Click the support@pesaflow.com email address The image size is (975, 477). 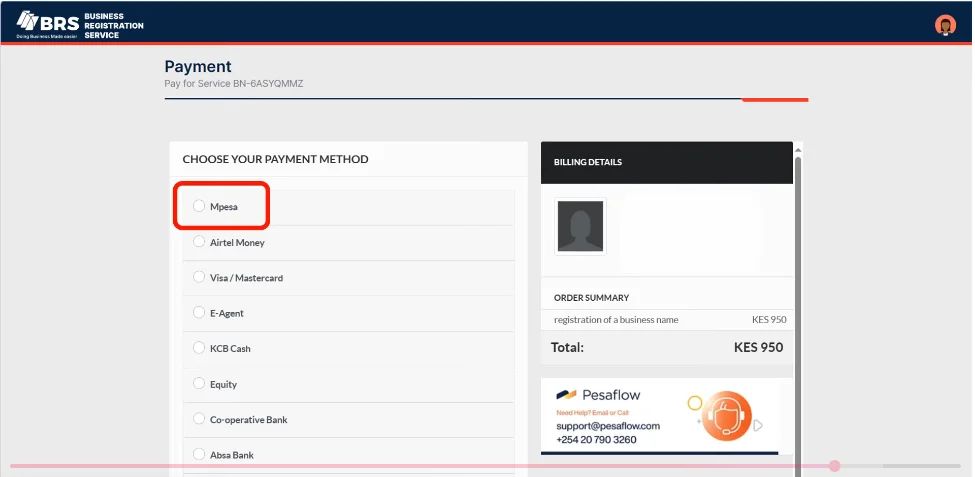pyautogui.click(x=608, y=426)
